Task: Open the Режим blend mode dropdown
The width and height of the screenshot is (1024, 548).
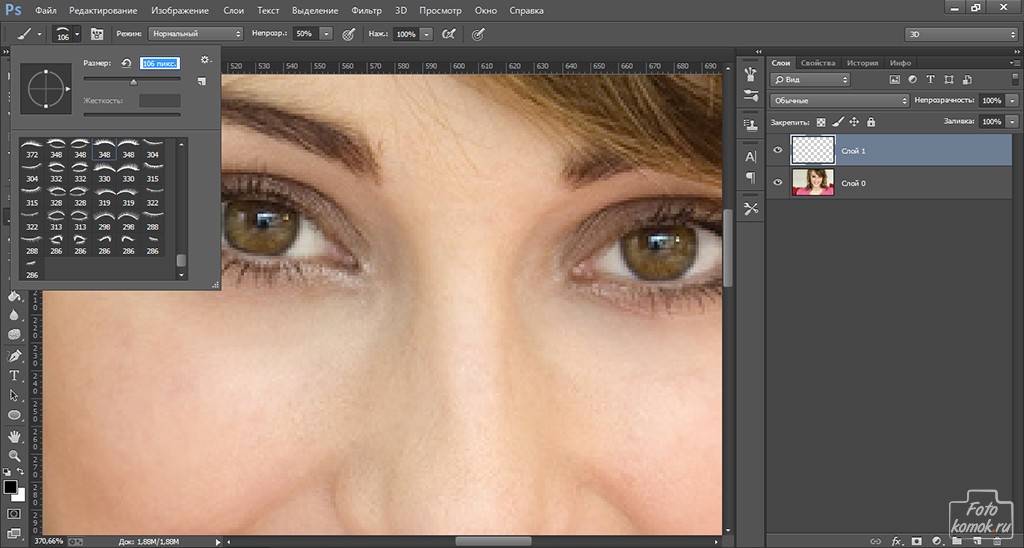Action: coord(195,33)
